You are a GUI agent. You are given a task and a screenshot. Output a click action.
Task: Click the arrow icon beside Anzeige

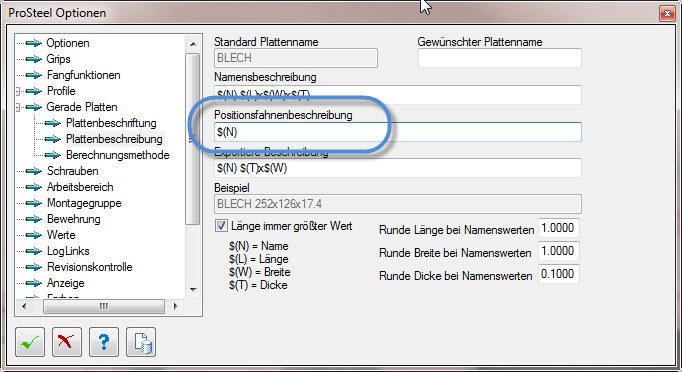point(33,283)
